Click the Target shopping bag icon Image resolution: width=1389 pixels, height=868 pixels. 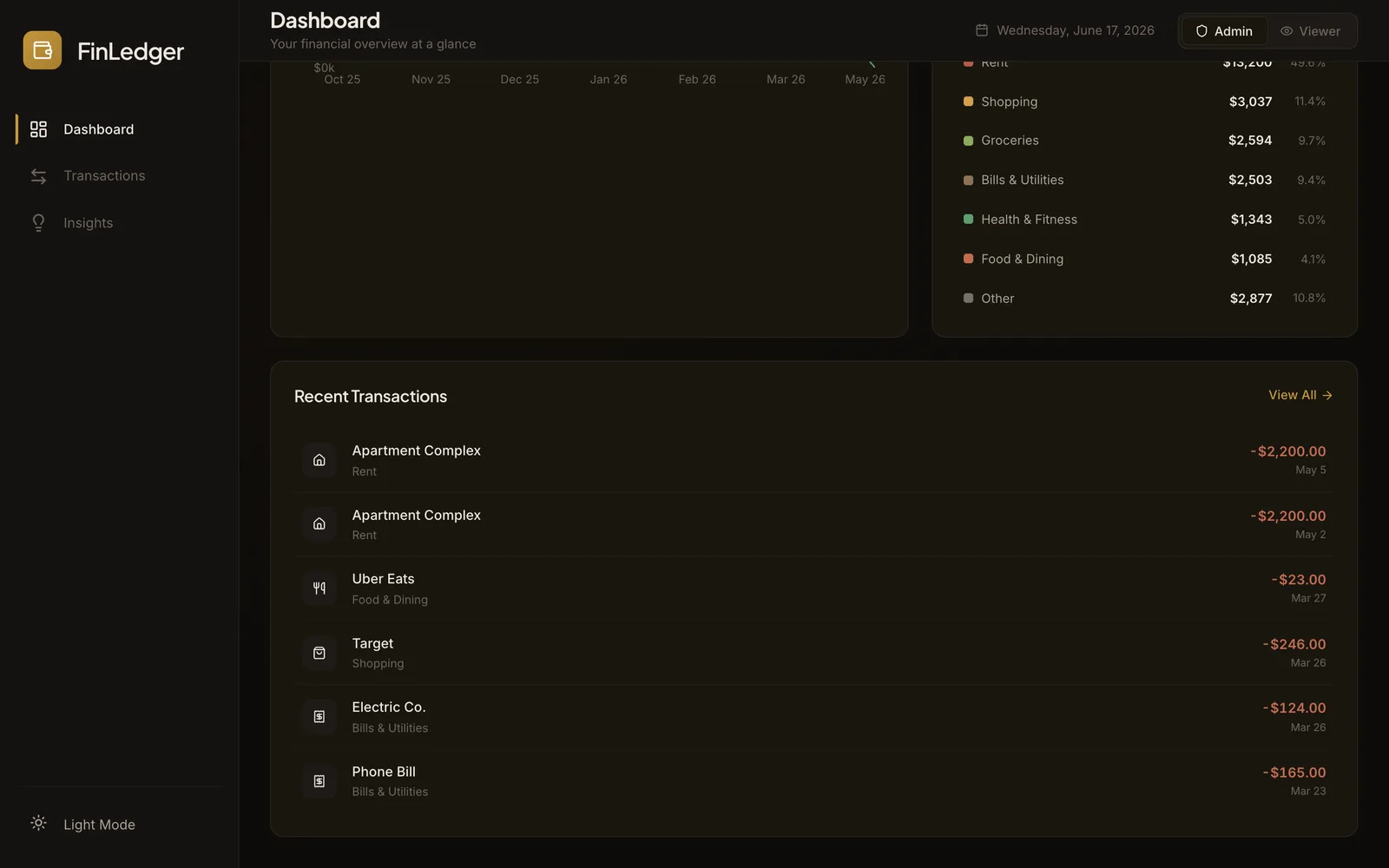tap(319, 653)
